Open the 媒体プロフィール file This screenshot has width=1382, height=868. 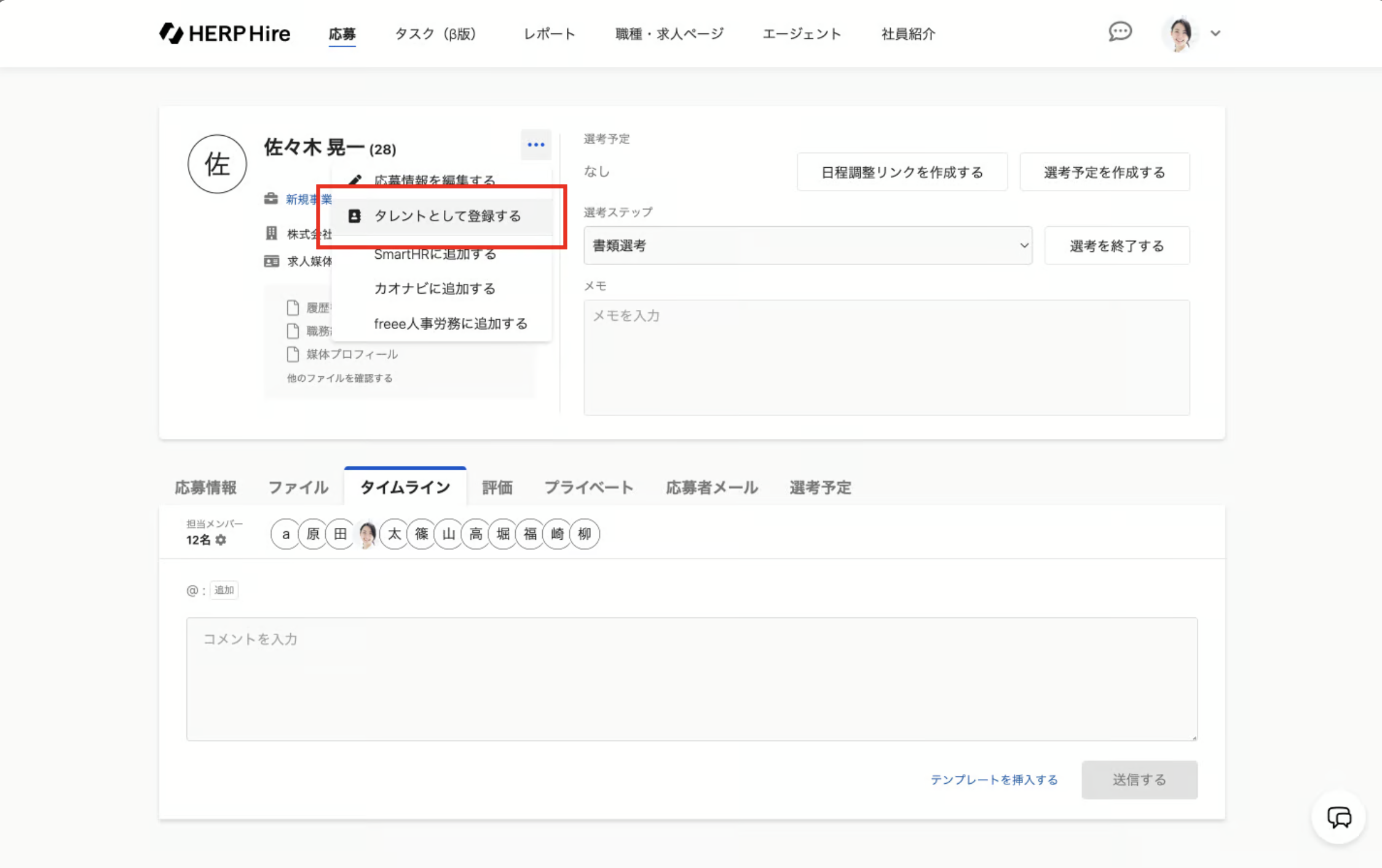point(352,354)
